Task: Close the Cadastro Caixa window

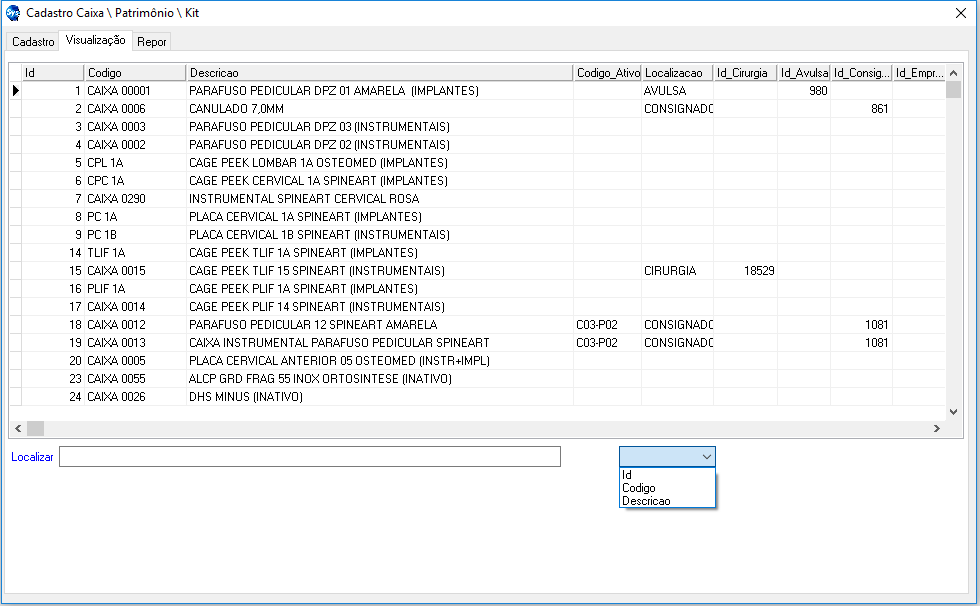Action: pyautogui.click(x=956, y=13)
